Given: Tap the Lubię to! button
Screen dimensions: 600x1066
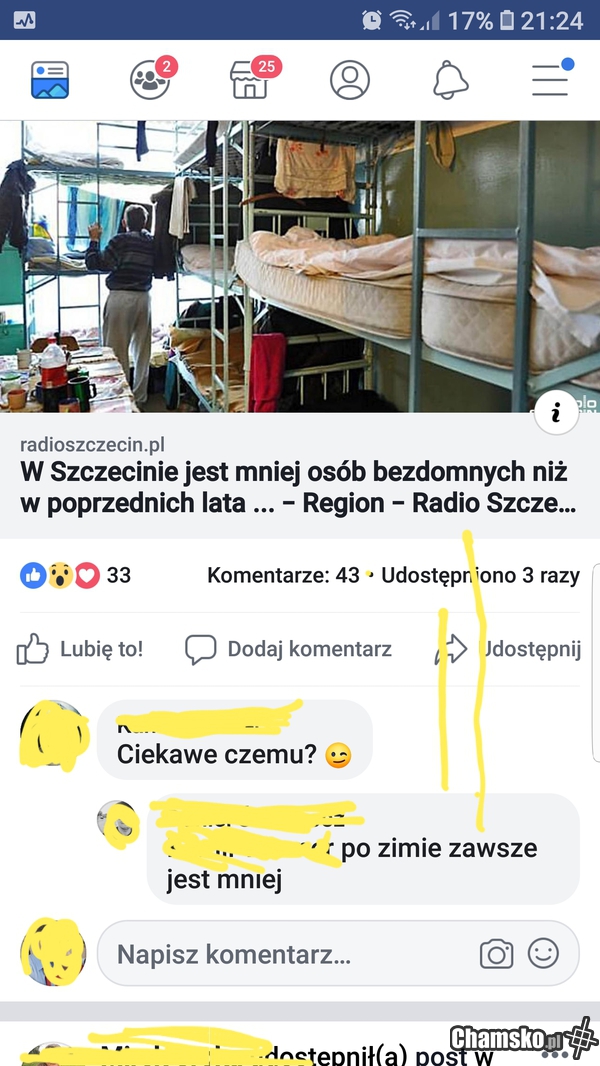Looking at the screenshot, I should pyautogui.click(x=80, y=649).
